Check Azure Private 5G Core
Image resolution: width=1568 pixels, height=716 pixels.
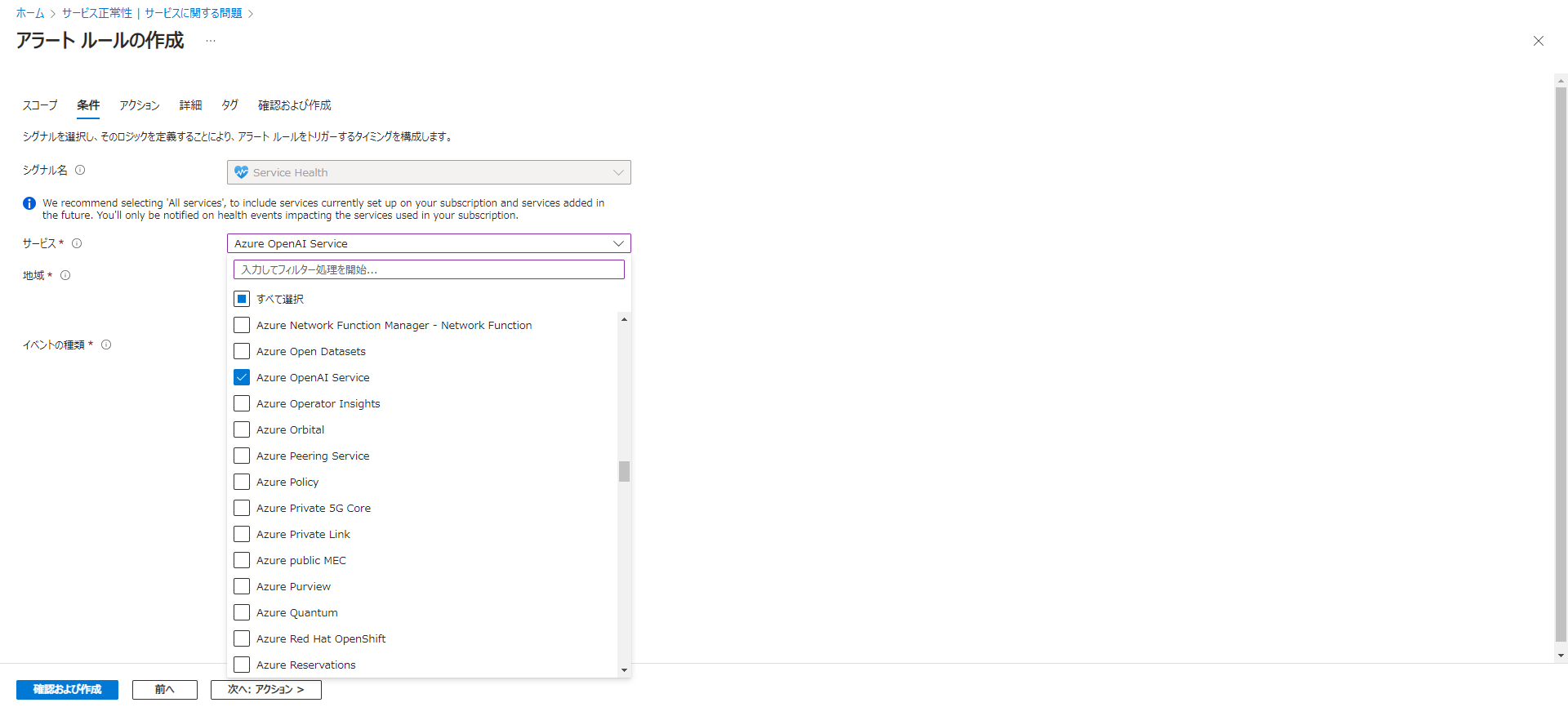[242, 508]
